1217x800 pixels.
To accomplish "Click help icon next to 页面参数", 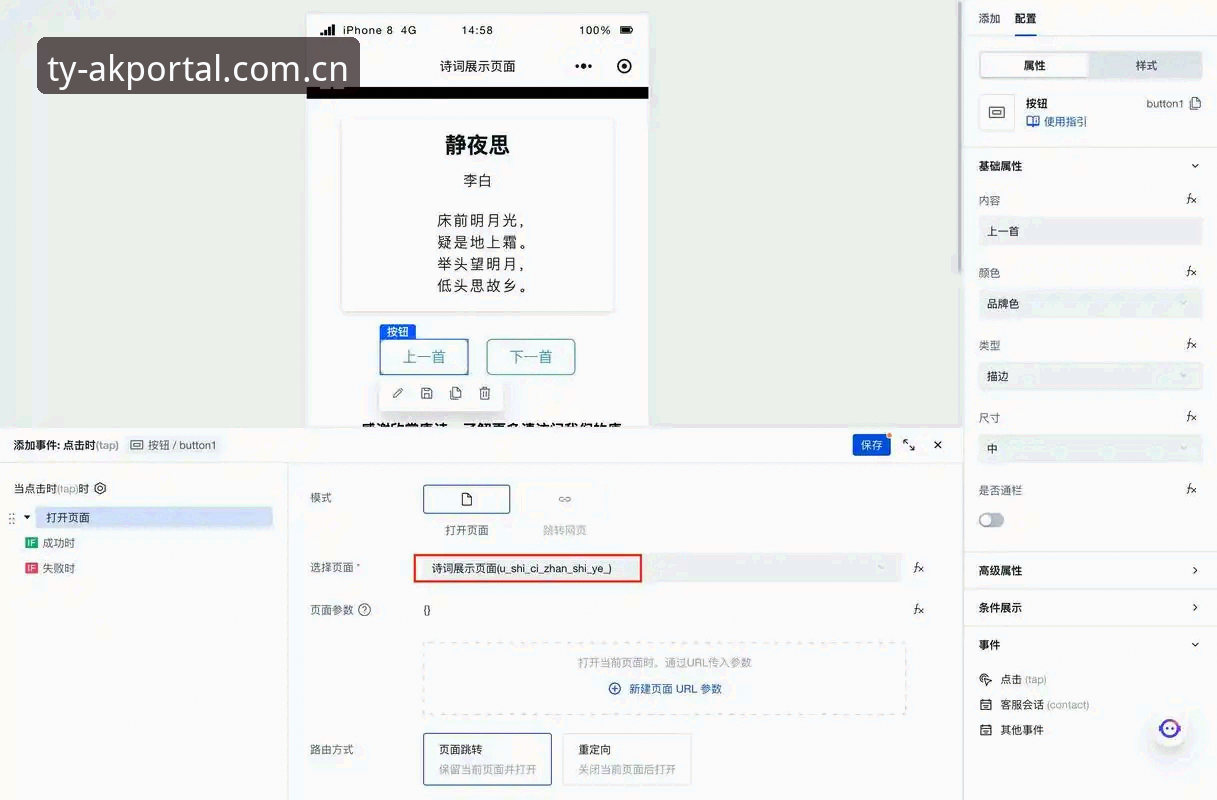I will click(x=364, y=610).
